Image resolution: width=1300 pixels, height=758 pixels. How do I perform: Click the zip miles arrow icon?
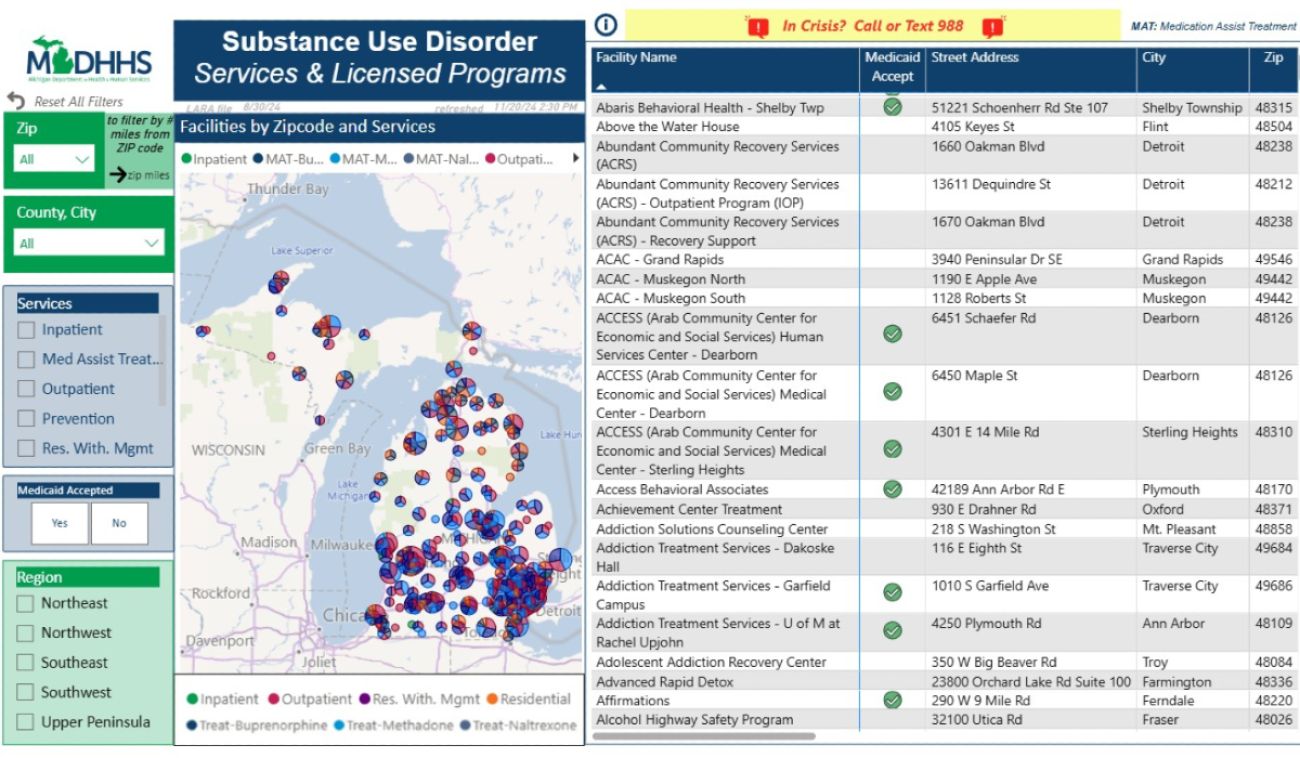click(117, 175)
